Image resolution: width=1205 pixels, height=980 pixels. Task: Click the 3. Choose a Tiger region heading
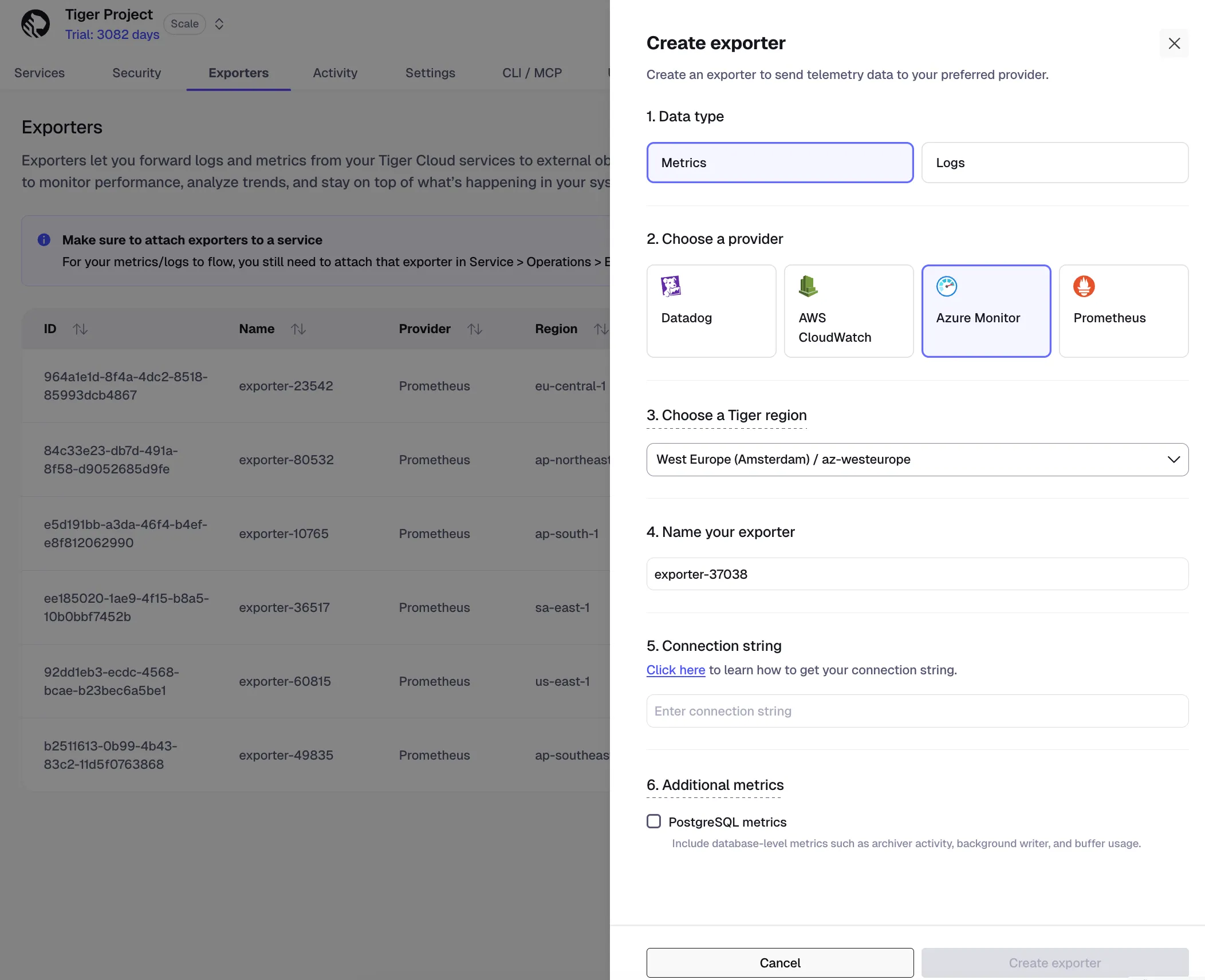[727, 415]
